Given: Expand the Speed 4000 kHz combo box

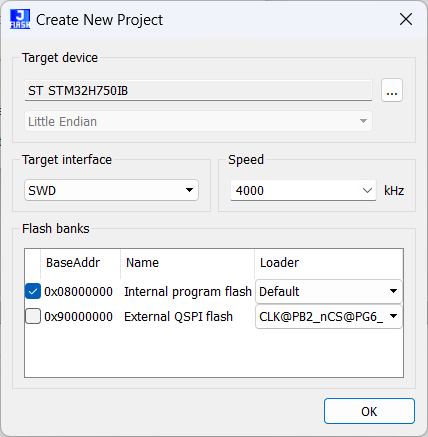Looking at the screenshot, I should (x=303, y=190).
